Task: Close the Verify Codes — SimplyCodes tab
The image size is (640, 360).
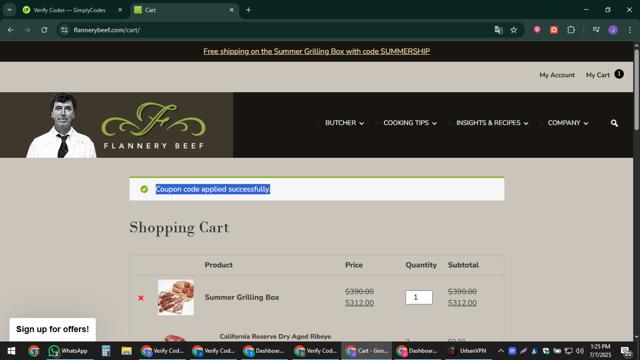Action: click(x=120, y=10)
